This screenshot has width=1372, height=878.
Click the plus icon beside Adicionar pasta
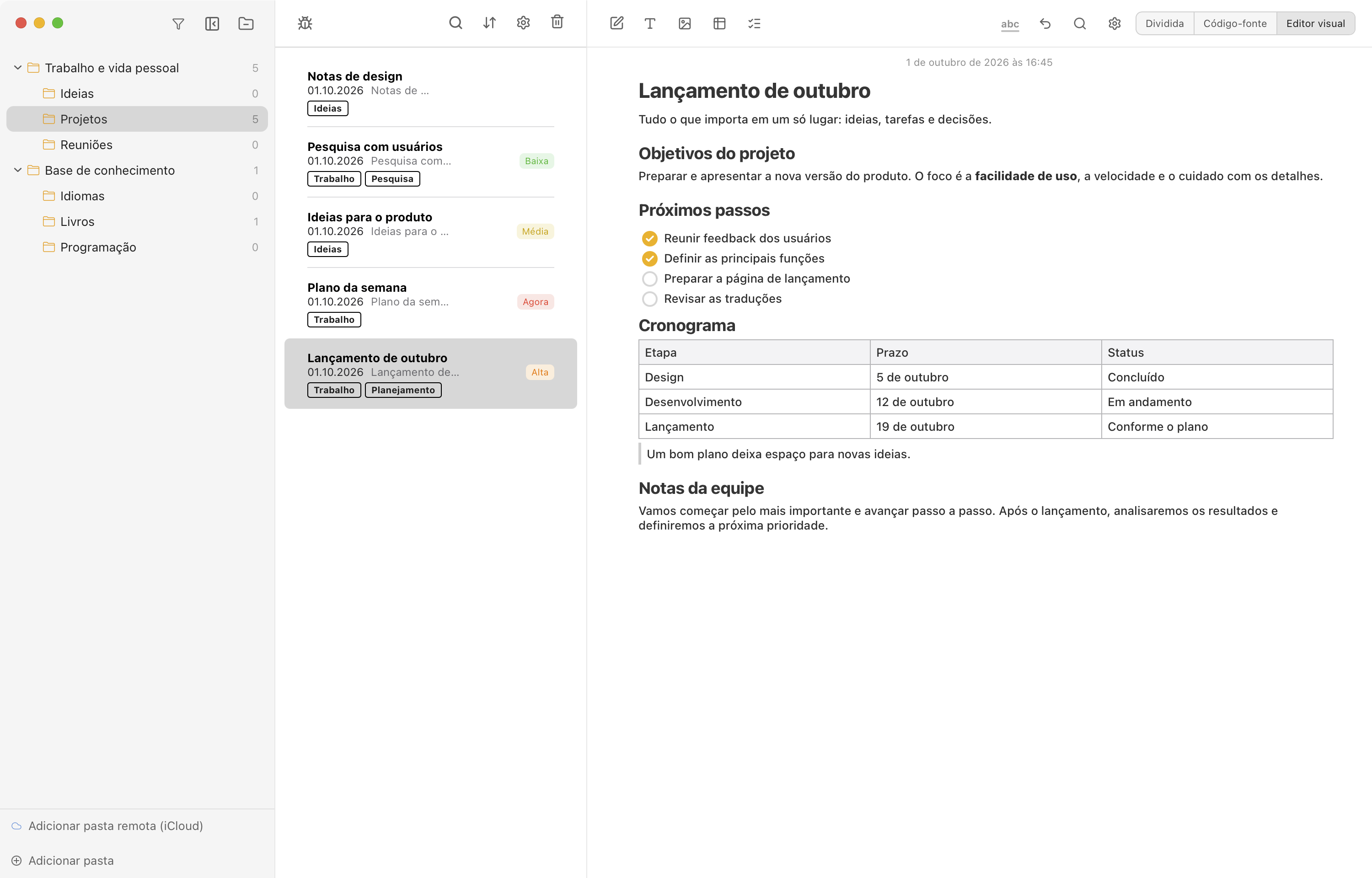[16, 860]
